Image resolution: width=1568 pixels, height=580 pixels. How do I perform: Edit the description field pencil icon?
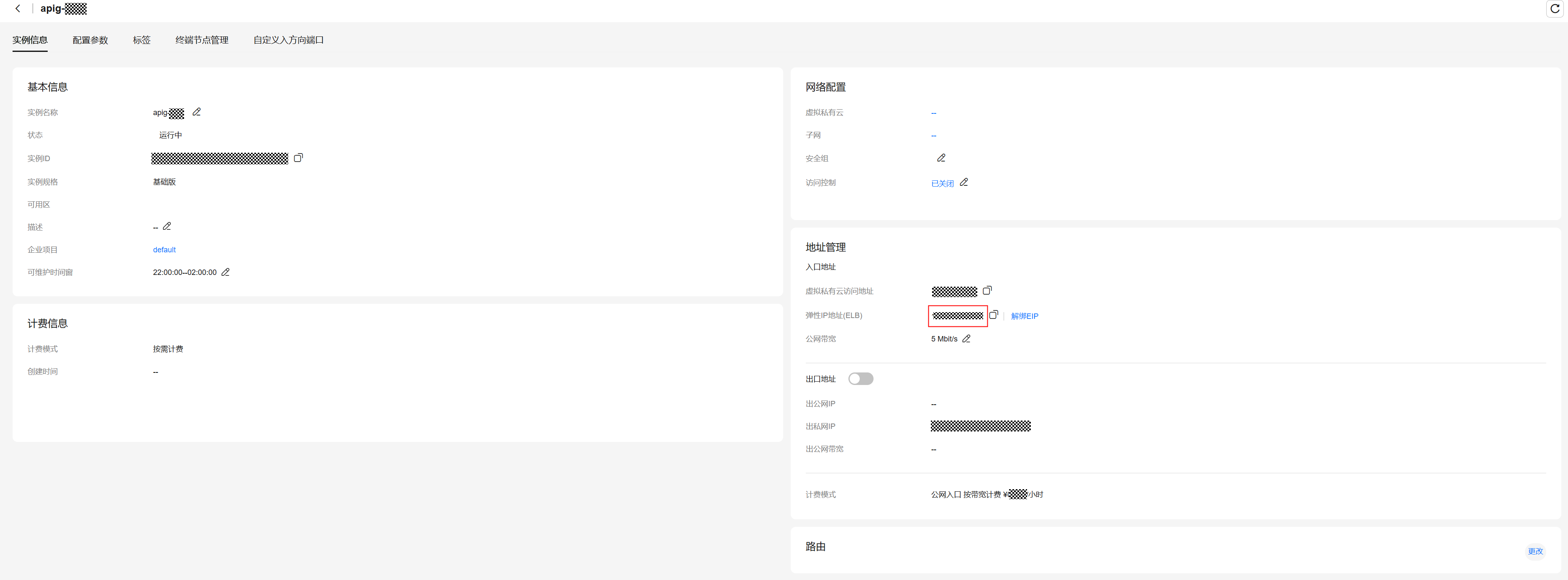click(x=167, y=226)
